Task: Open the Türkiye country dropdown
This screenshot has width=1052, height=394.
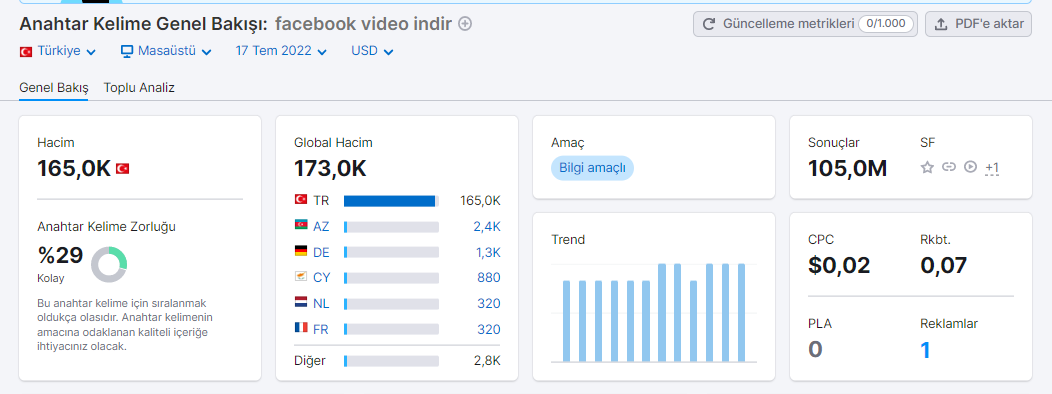Action: [x=58, y=51]
